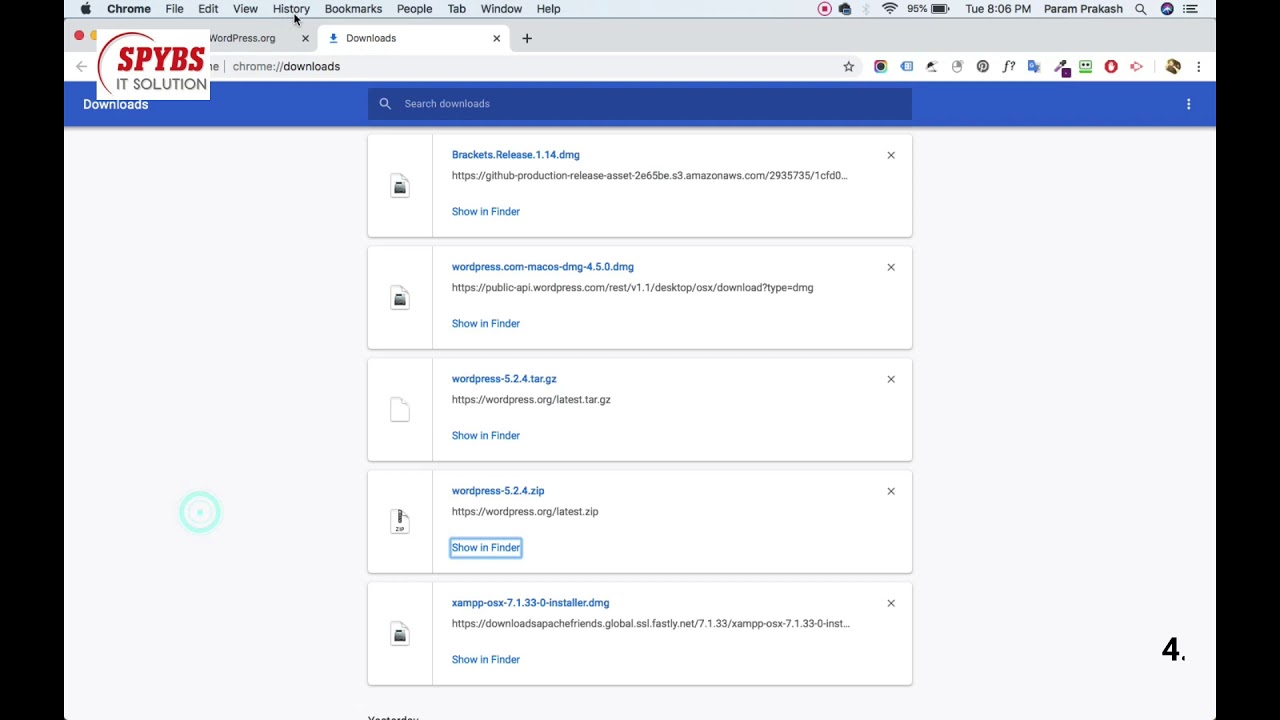1280x720 pixels.
Task: Click the Bluetooth icon in the menu bar
Action: 866,9
